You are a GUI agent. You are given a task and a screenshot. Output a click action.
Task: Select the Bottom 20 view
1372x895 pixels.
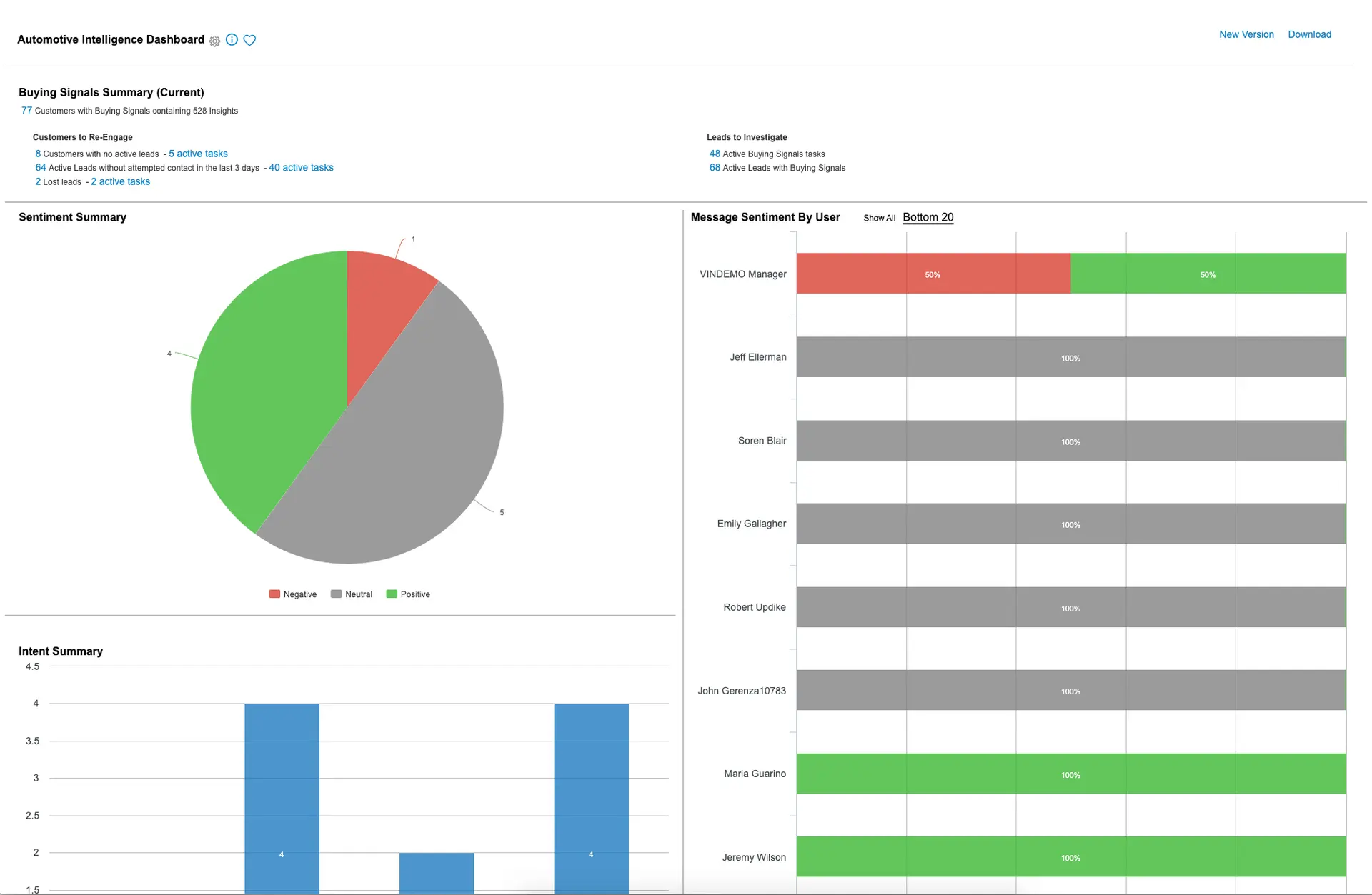928,217
